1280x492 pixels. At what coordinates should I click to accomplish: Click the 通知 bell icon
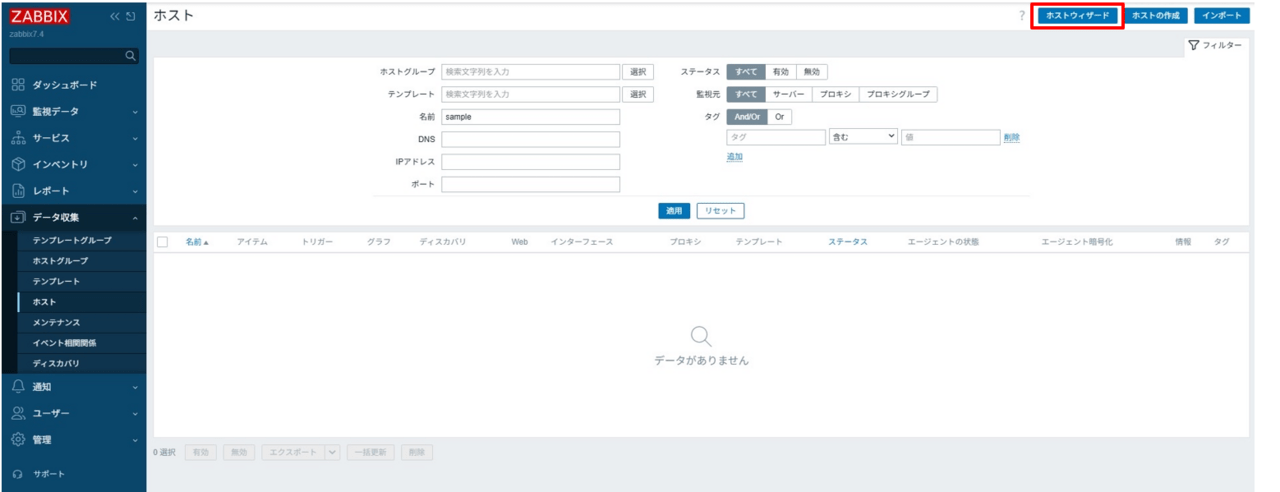tap(18, 387)
